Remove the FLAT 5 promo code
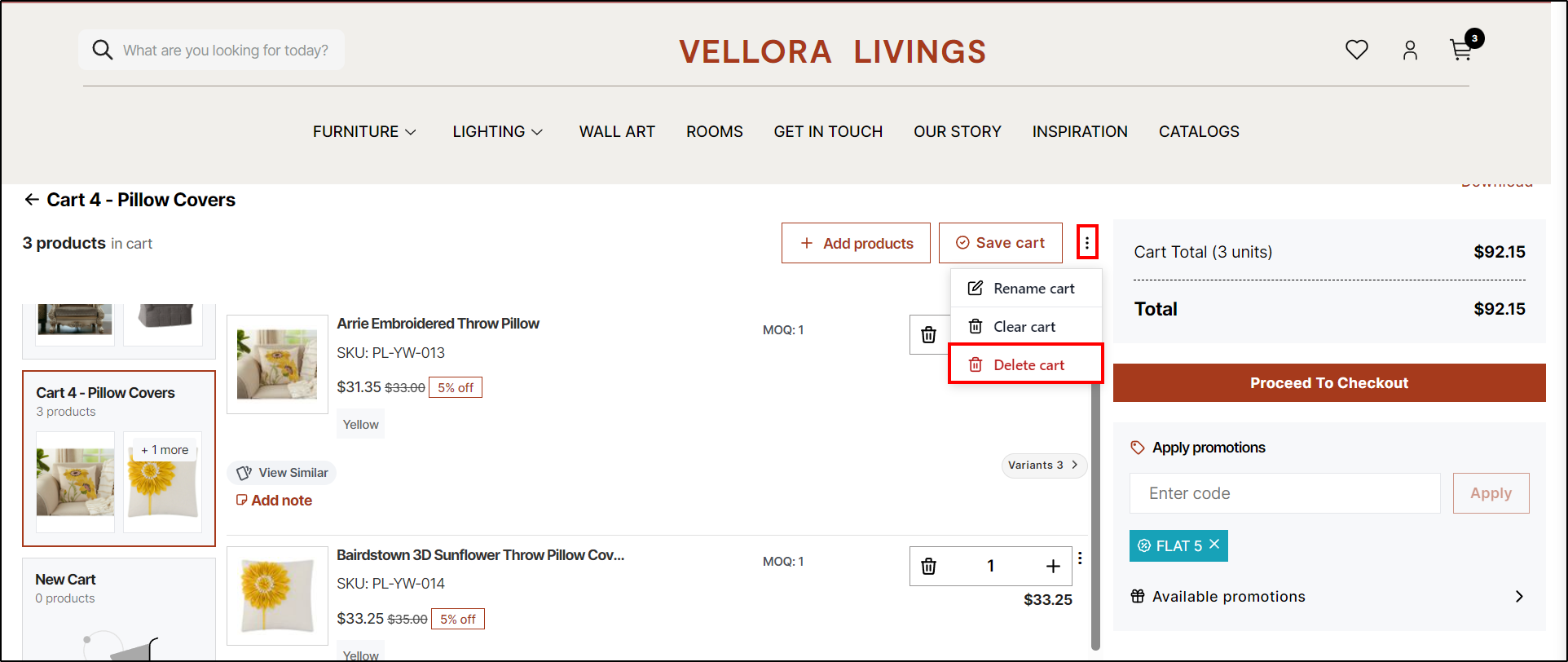1568x662 pixels. 1214,544
